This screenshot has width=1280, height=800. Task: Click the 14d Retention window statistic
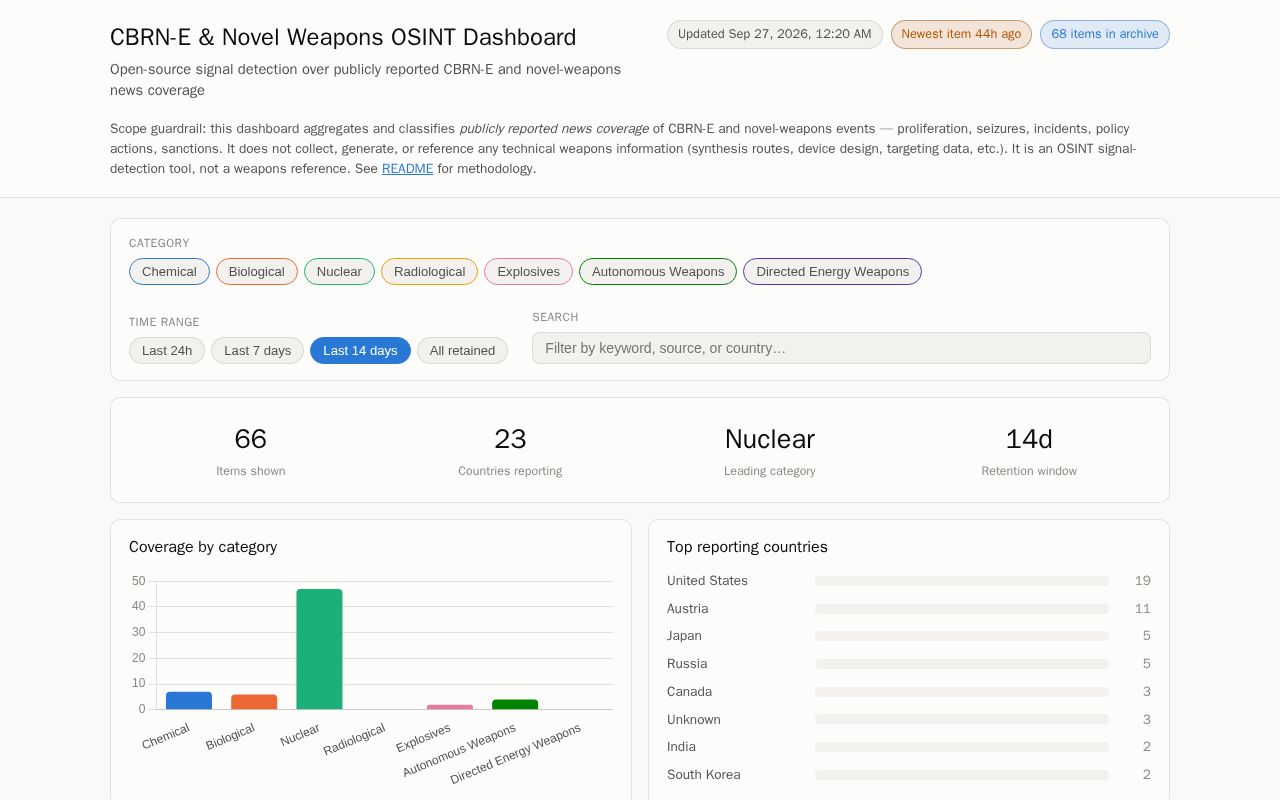(x=1029, y=450)
